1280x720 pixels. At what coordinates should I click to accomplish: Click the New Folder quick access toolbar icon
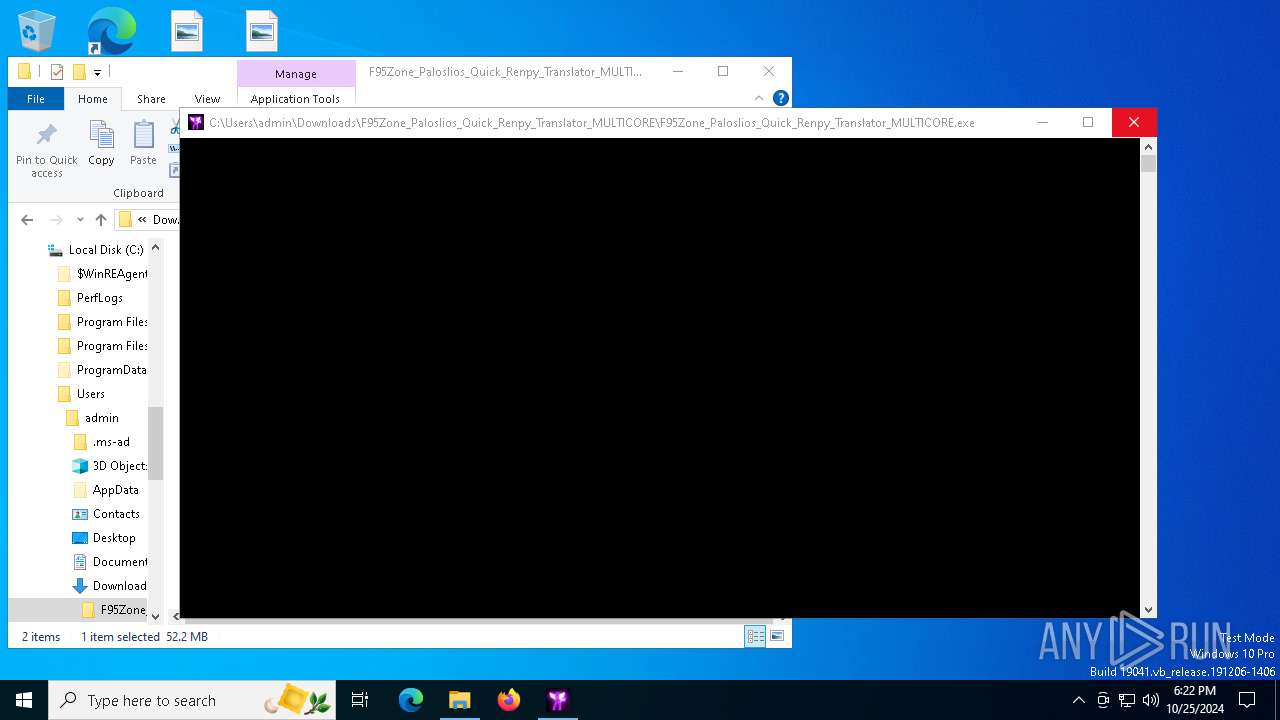point(78,72)
